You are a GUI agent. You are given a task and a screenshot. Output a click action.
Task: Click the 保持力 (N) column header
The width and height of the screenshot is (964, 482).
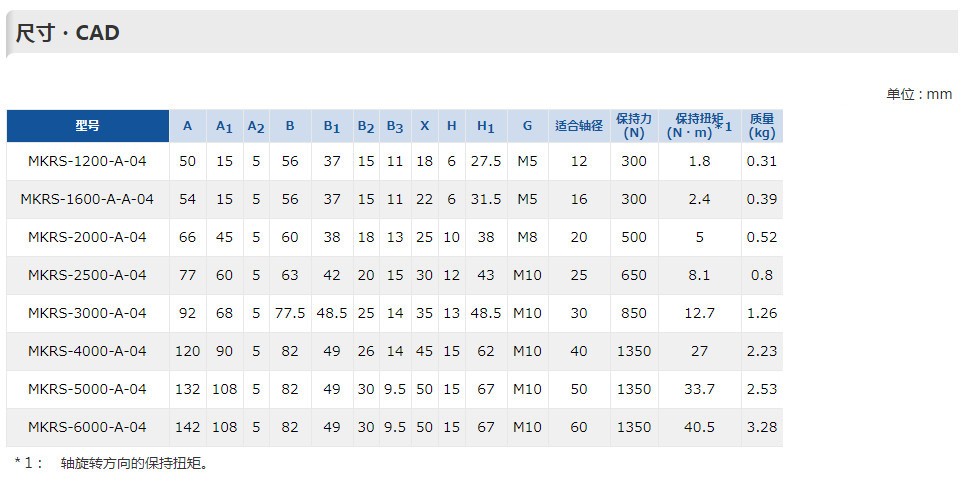coord(634,126)
